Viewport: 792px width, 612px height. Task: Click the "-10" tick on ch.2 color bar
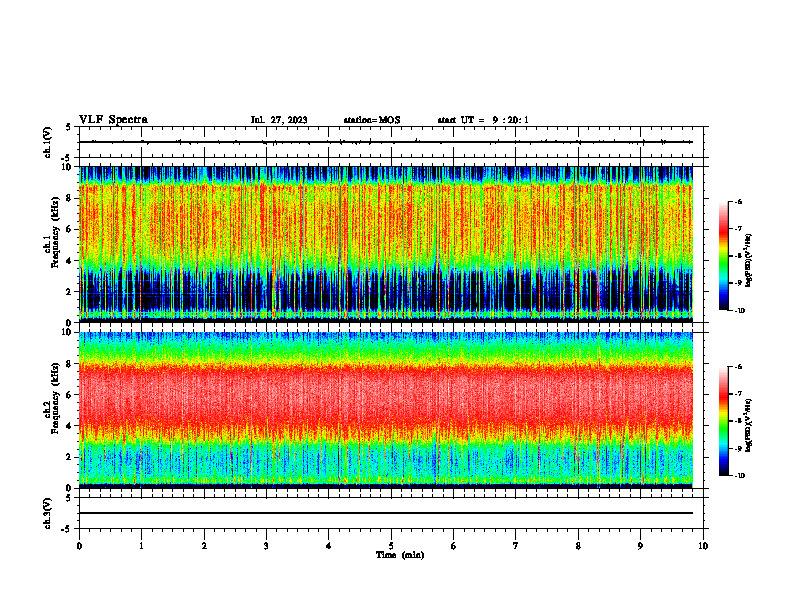pos(740,476)
